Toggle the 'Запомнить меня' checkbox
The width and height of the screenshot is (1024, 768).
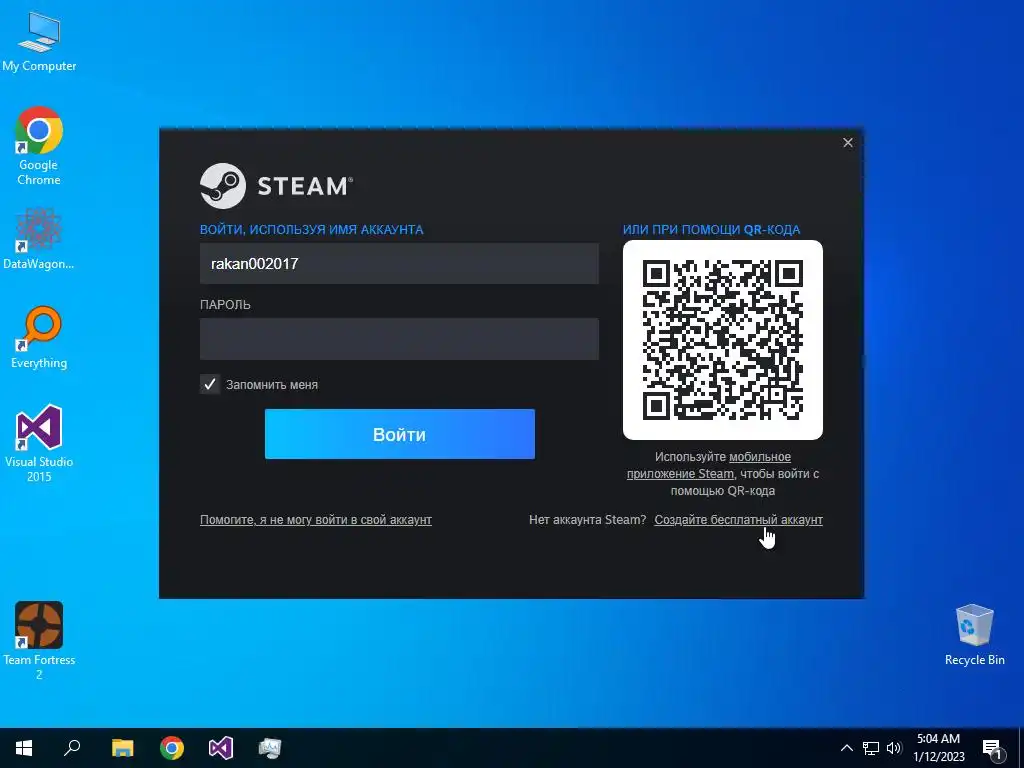tap(210, 385)
